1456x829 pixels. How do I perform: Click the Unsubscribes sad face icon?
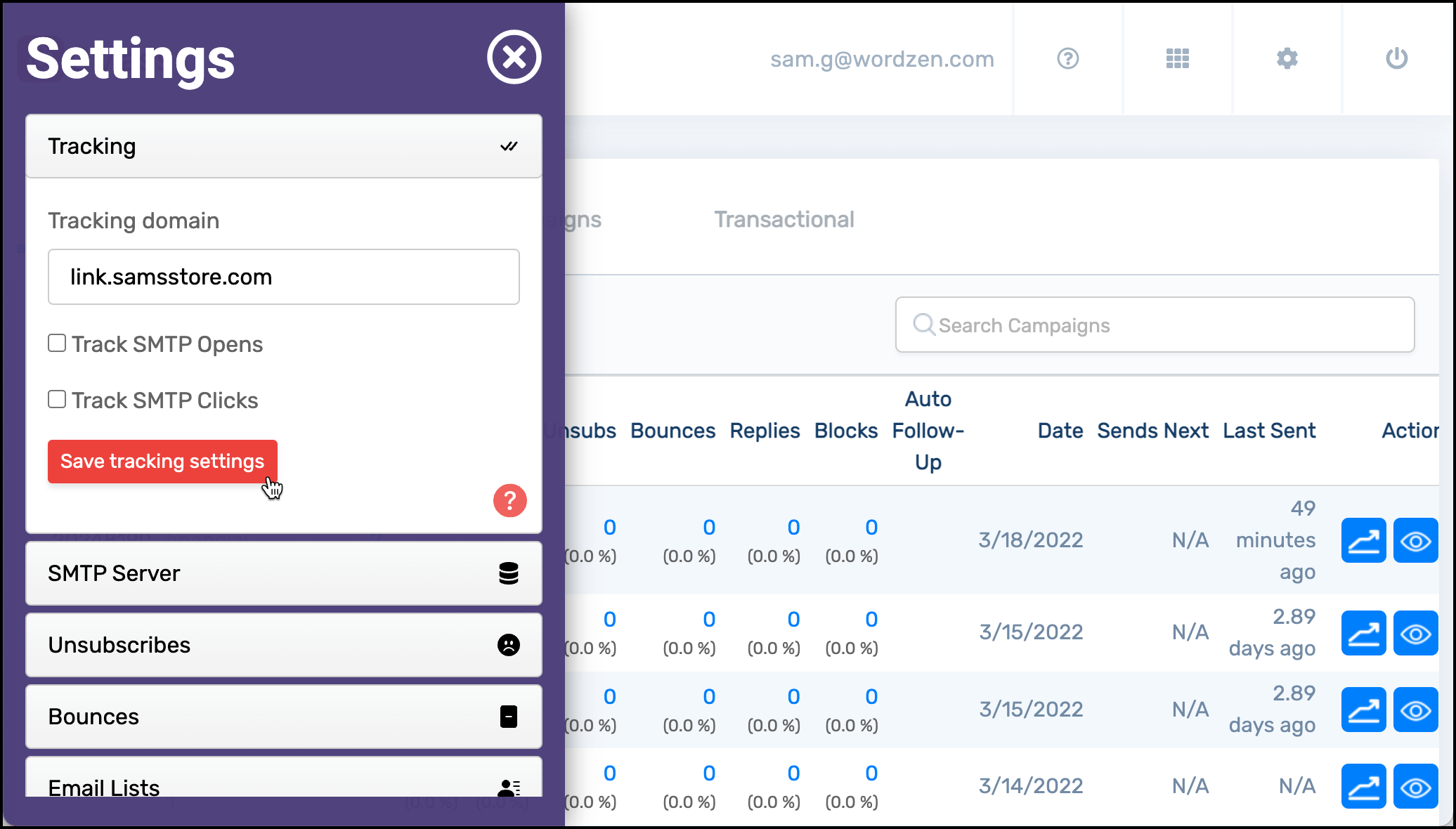click(x=509, y=645)
